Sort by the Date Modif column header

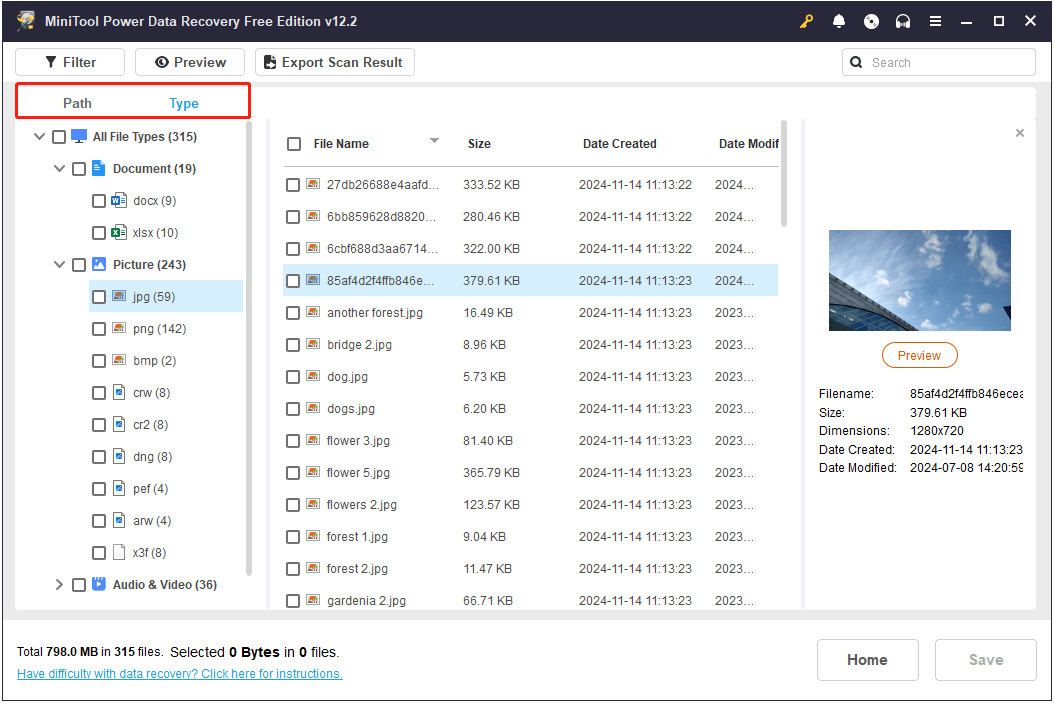(748, 143)
